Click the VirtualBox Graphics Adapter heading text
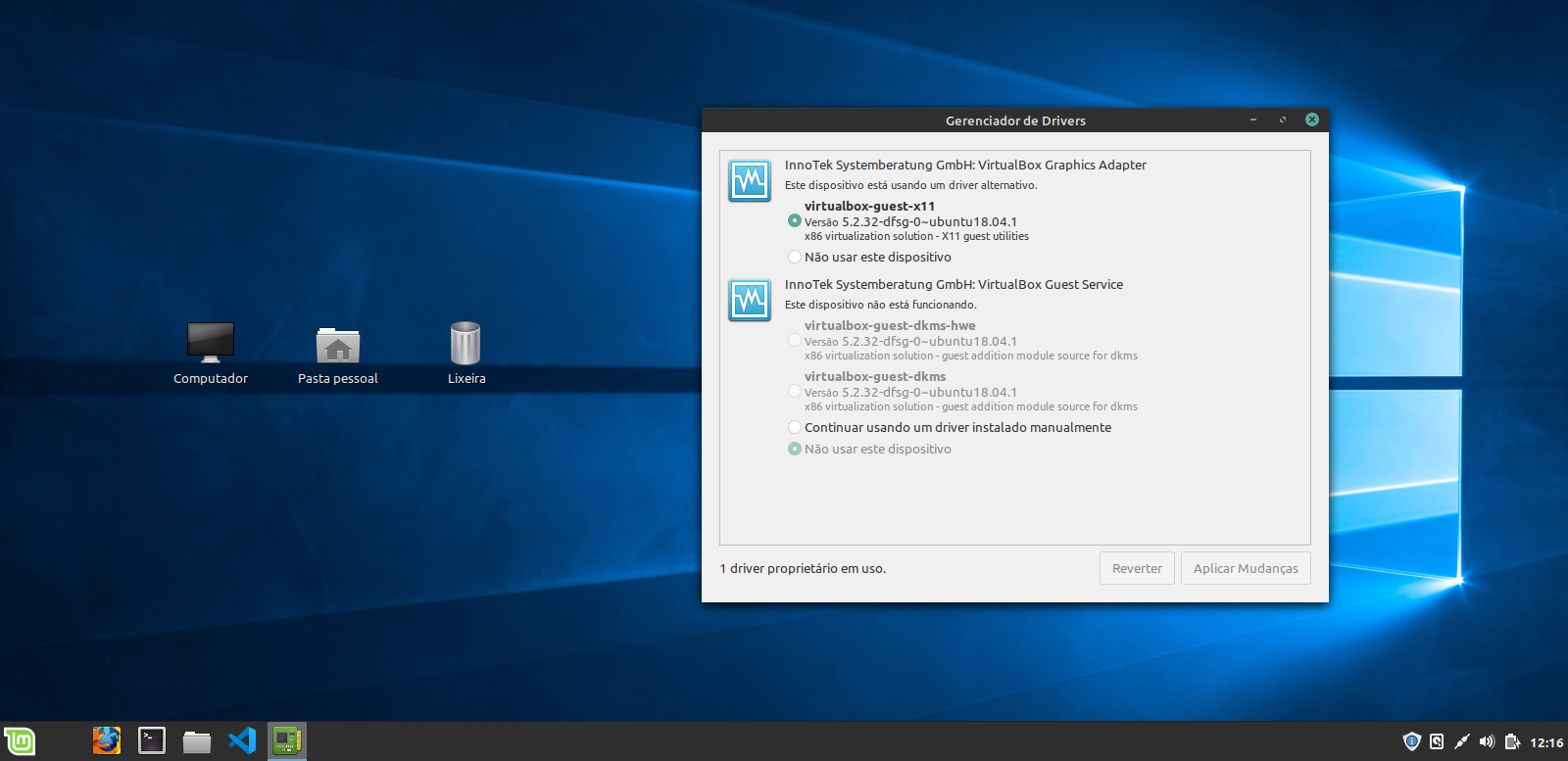 965,165
